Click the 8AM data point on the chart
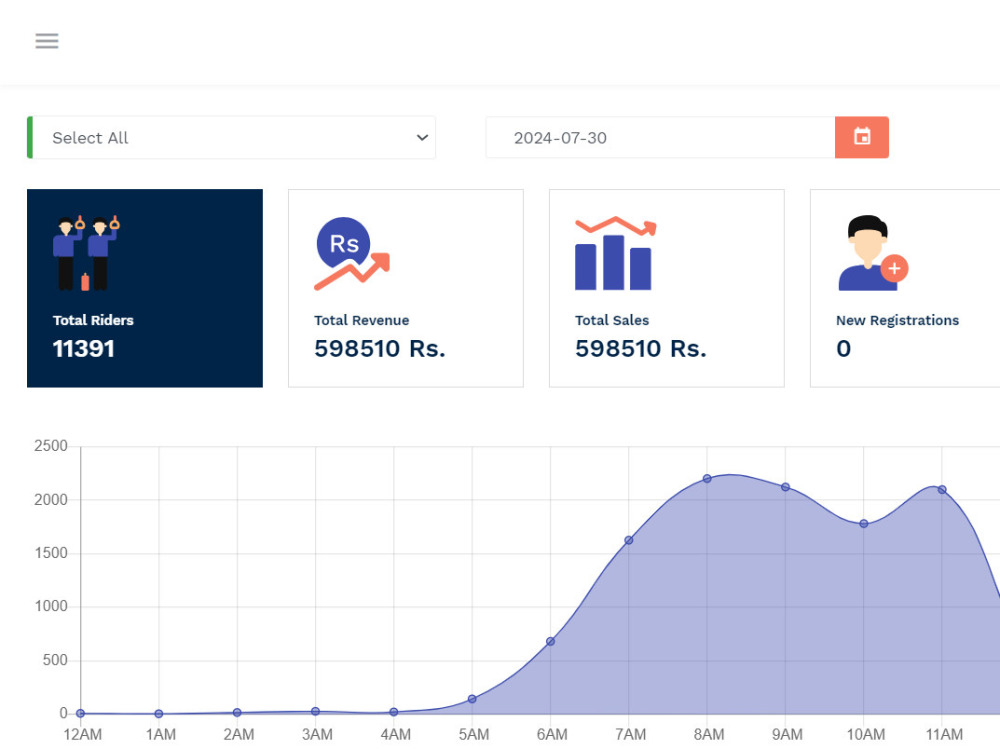This screenshot has height=749, width=1000. pos(707,478)
